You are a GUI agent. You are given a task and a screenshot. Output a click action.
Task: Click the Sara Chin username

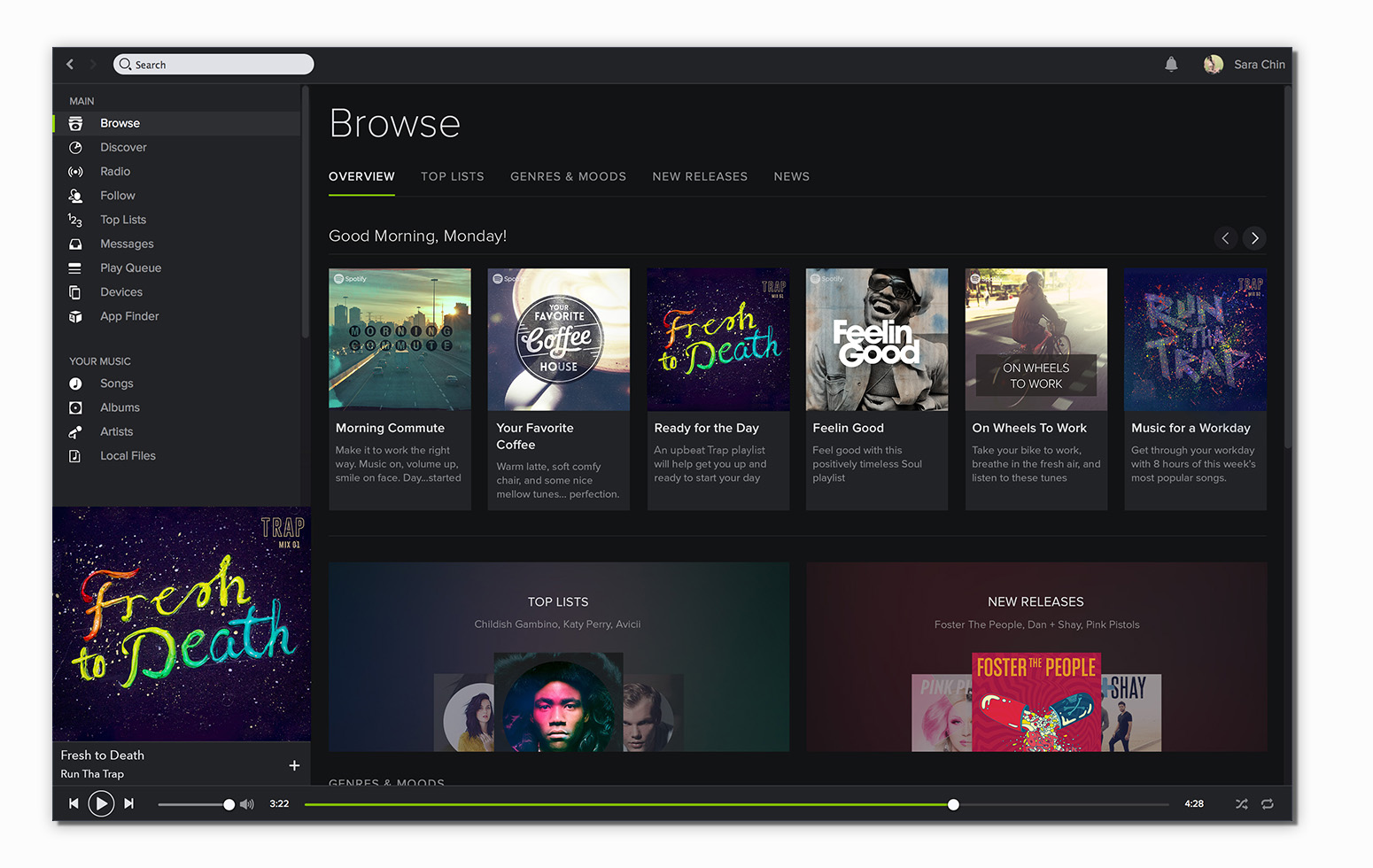coord(1260,65)
